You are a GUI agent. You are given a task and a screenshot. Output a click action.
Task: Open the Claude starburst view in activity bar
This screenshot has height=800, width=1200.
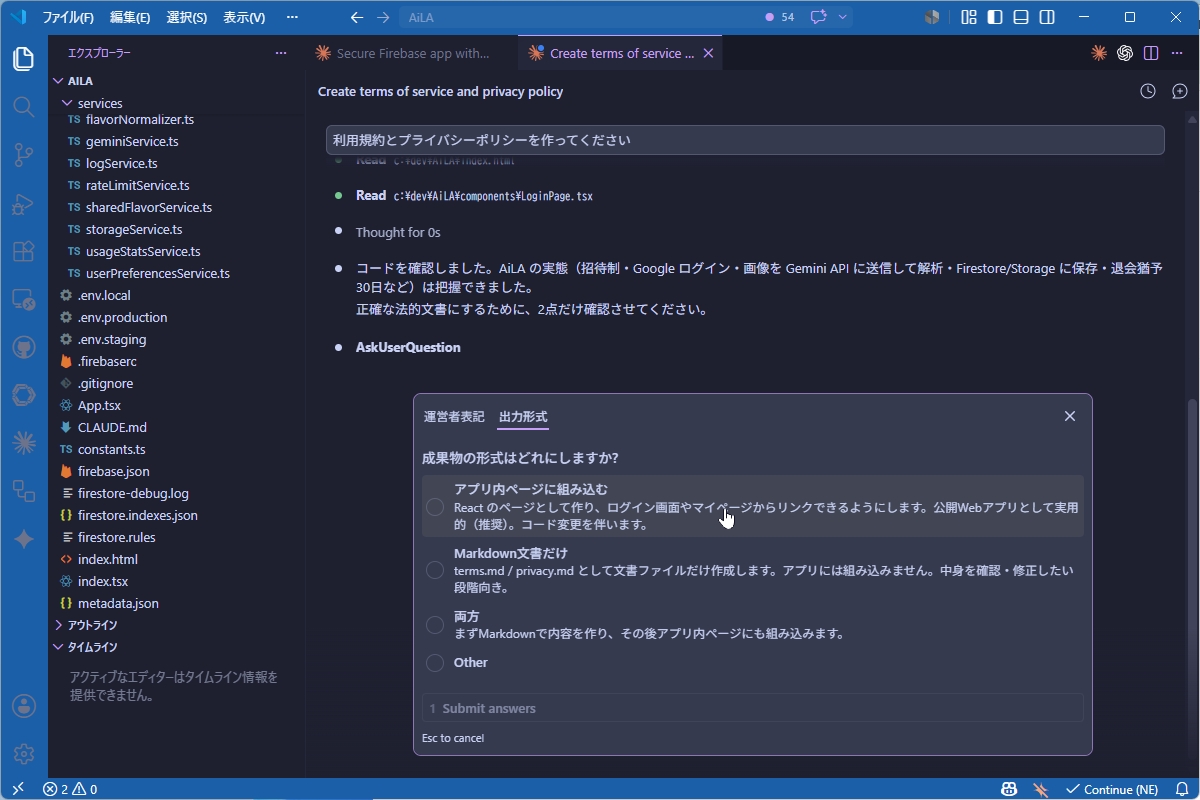(23, 443)
